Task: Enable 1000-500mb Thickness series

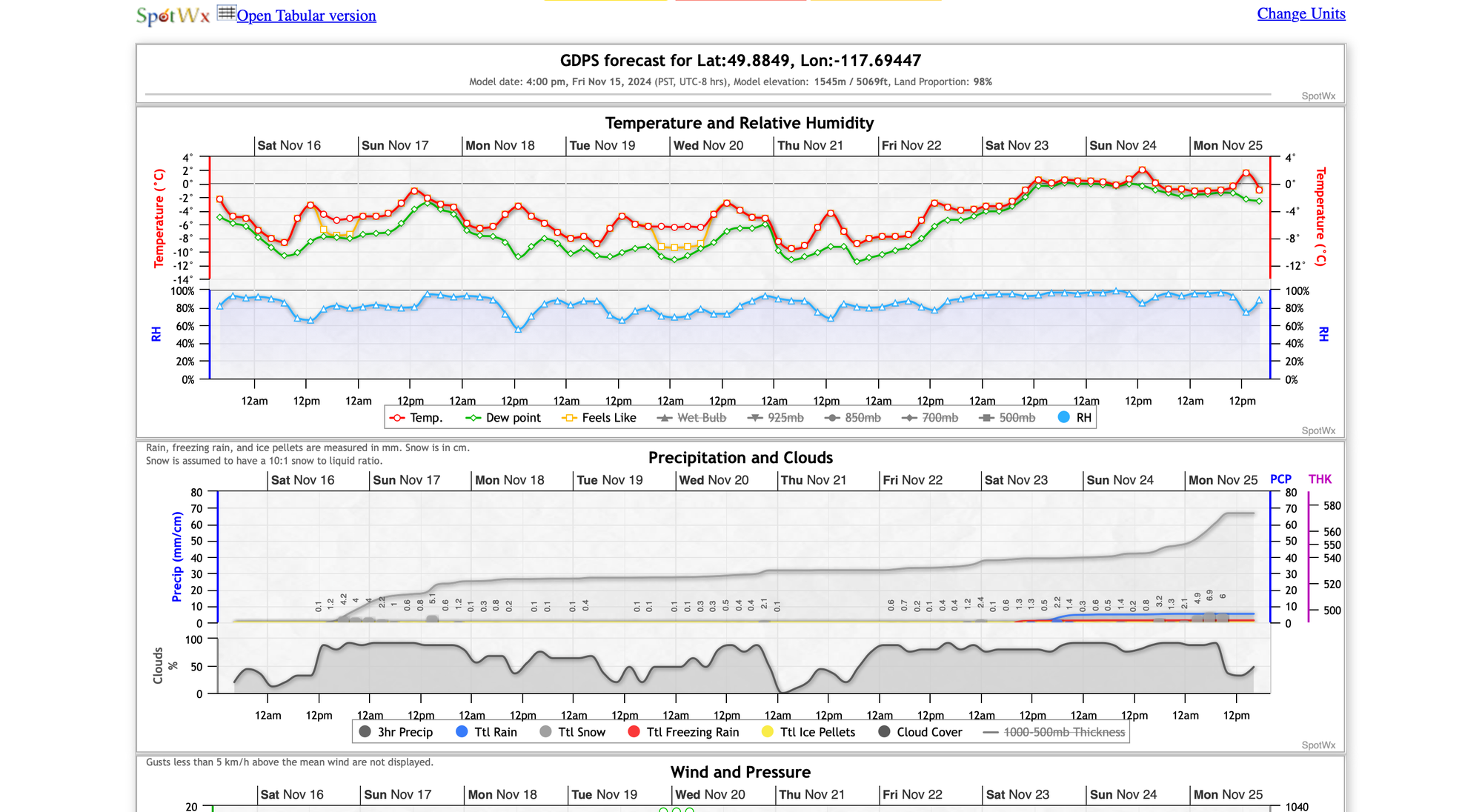Action: coord(1054,732)
